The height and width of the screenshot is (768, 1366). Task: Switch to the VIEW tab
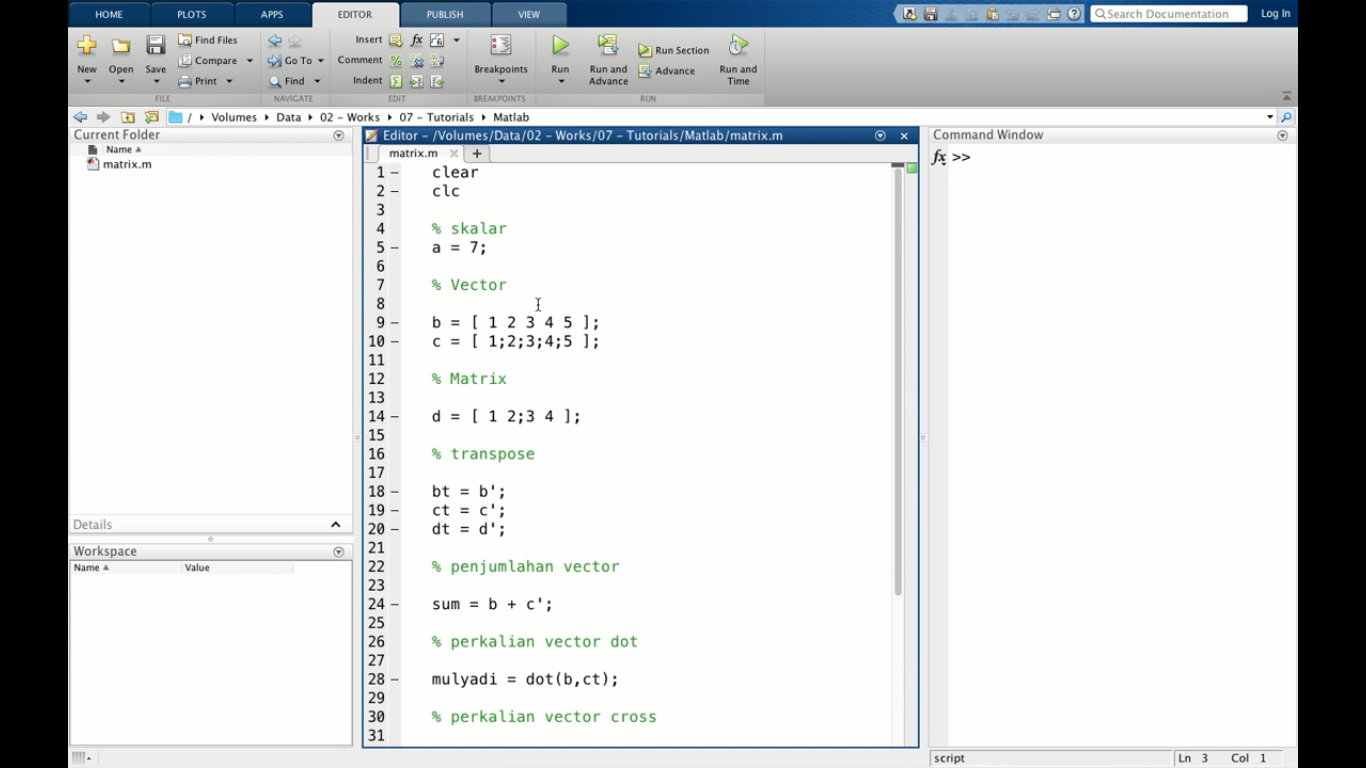(x=529, y=14)
